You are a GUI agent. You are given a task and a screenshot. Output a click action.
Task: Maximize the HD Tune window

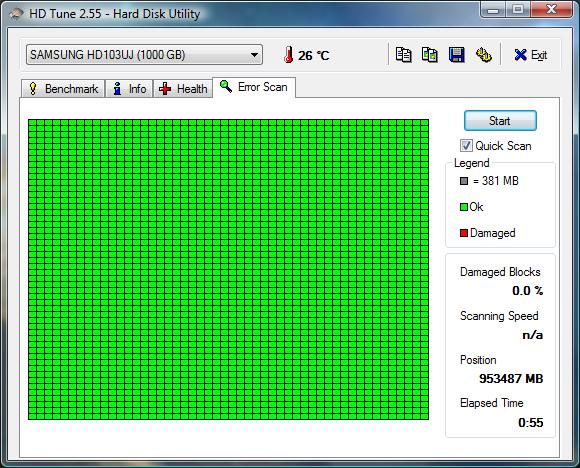[x=518, y=10]
